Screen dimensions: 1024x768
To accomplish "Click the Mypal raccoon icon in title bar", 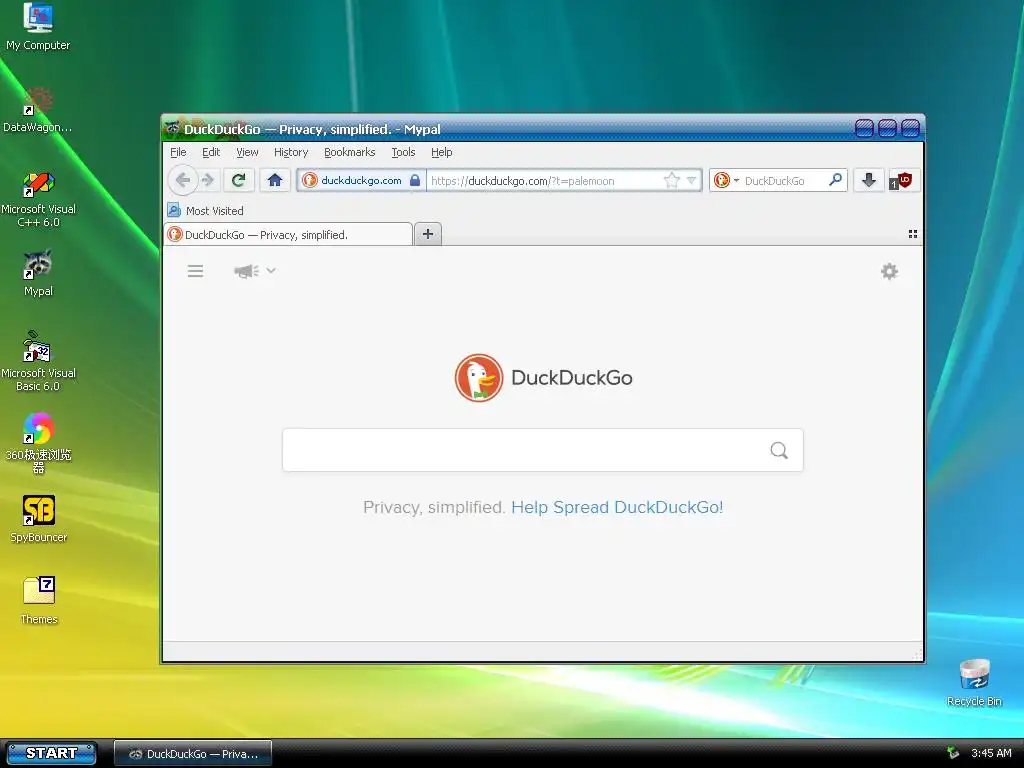I will (172, 128).
